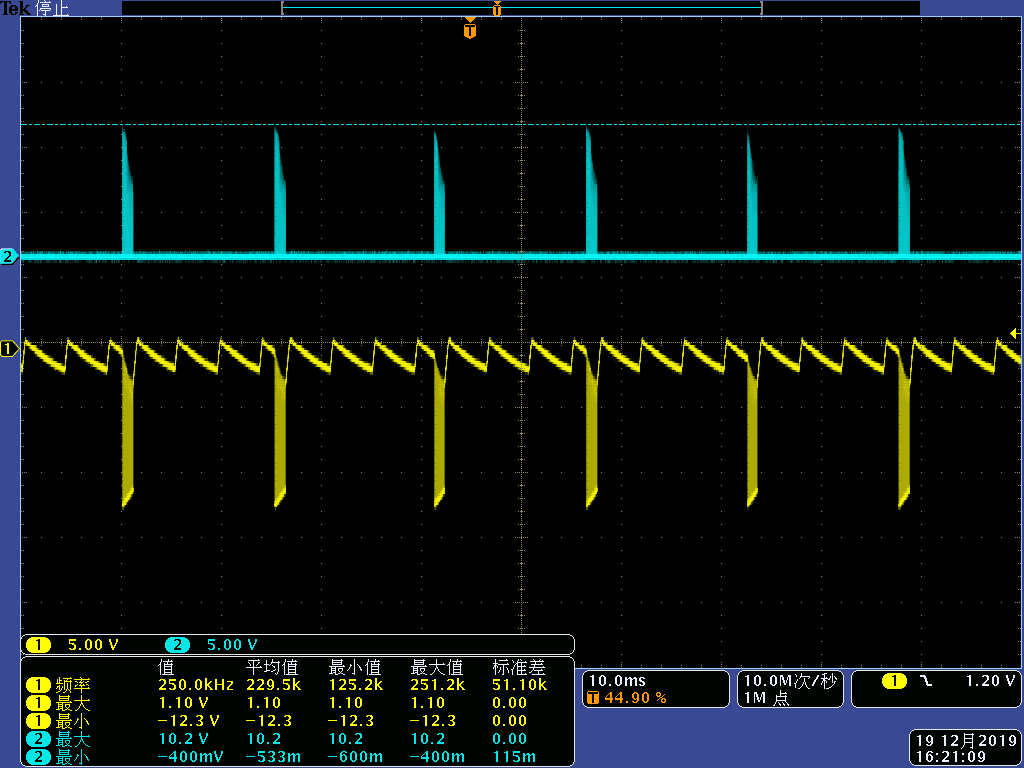Screen dimensions: 1024x768
Task: Click the -12.3 V channel 1 min value
Action: [189, 722]
